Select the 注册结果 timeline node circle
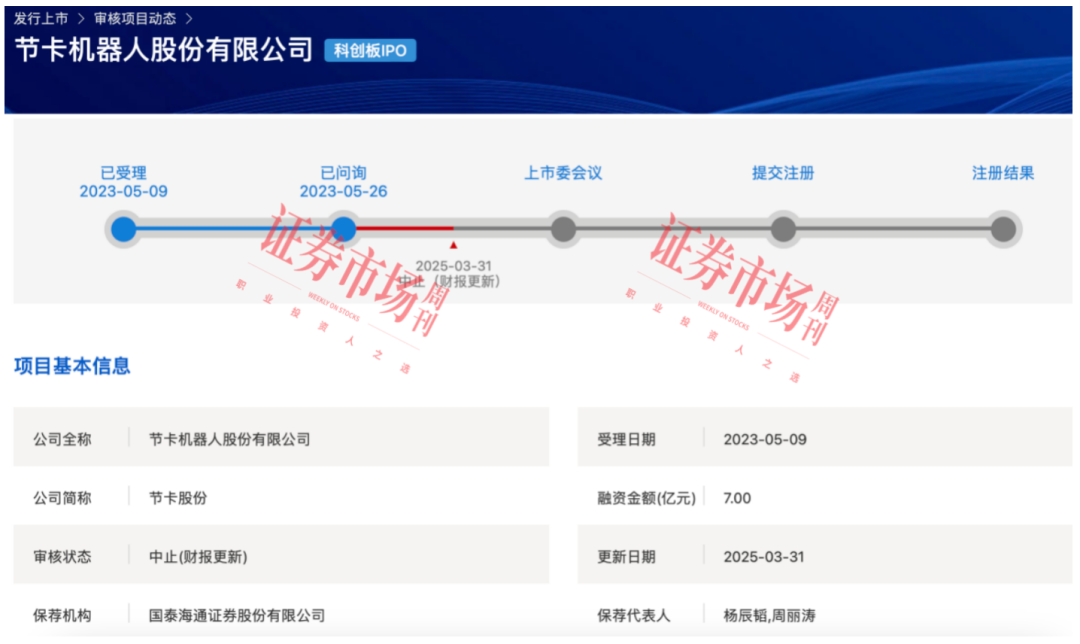 coord(1003,229)
